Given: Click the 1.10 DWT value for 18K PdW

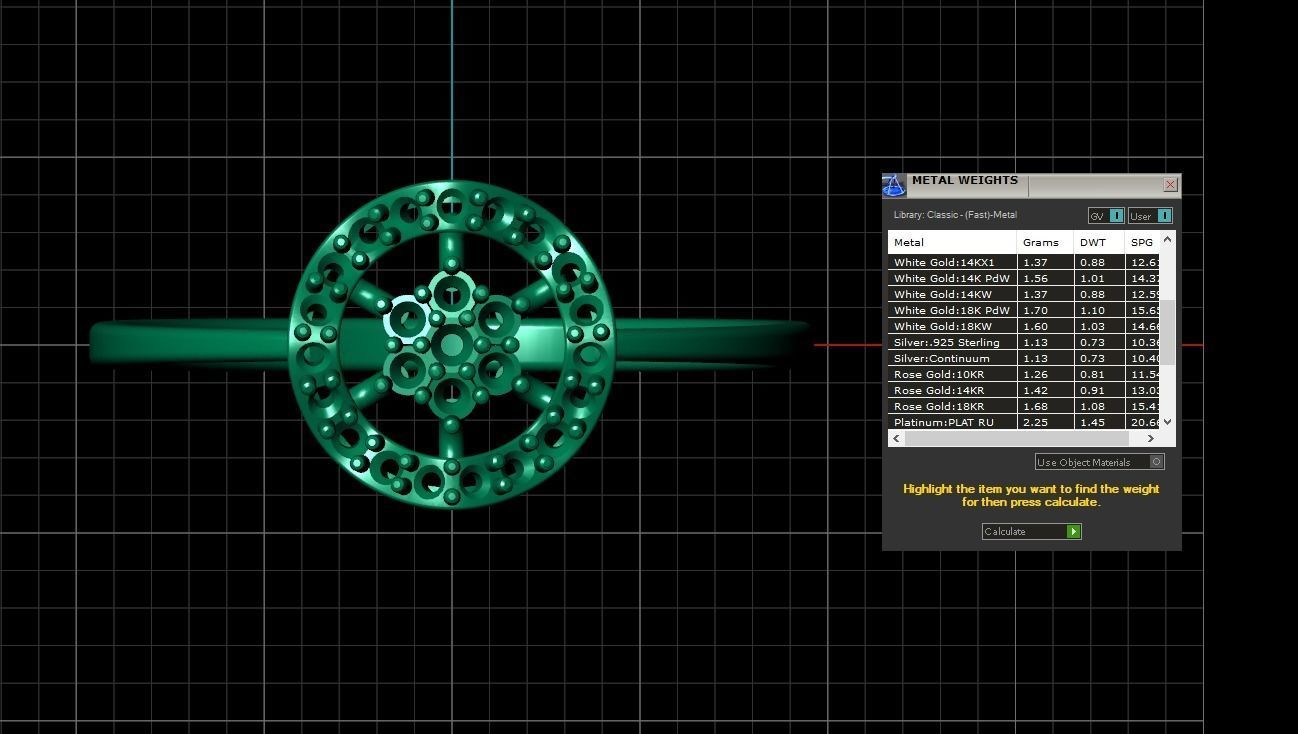Looking at the screenshot, I should (x=1092, y=310).
